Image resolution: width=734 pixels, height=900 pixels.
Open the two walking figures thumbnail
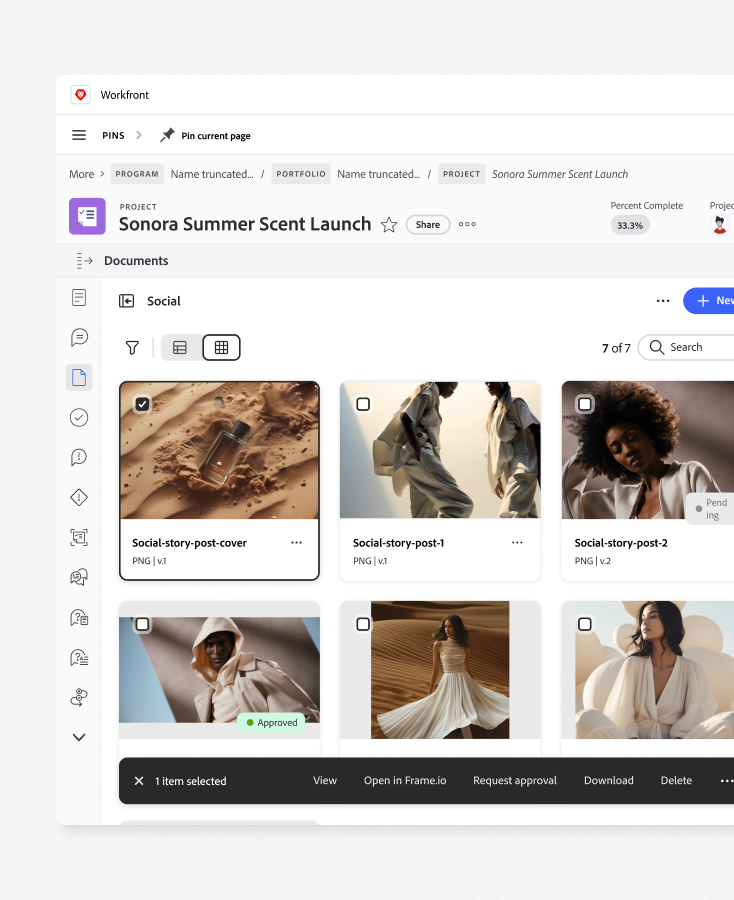440,451
